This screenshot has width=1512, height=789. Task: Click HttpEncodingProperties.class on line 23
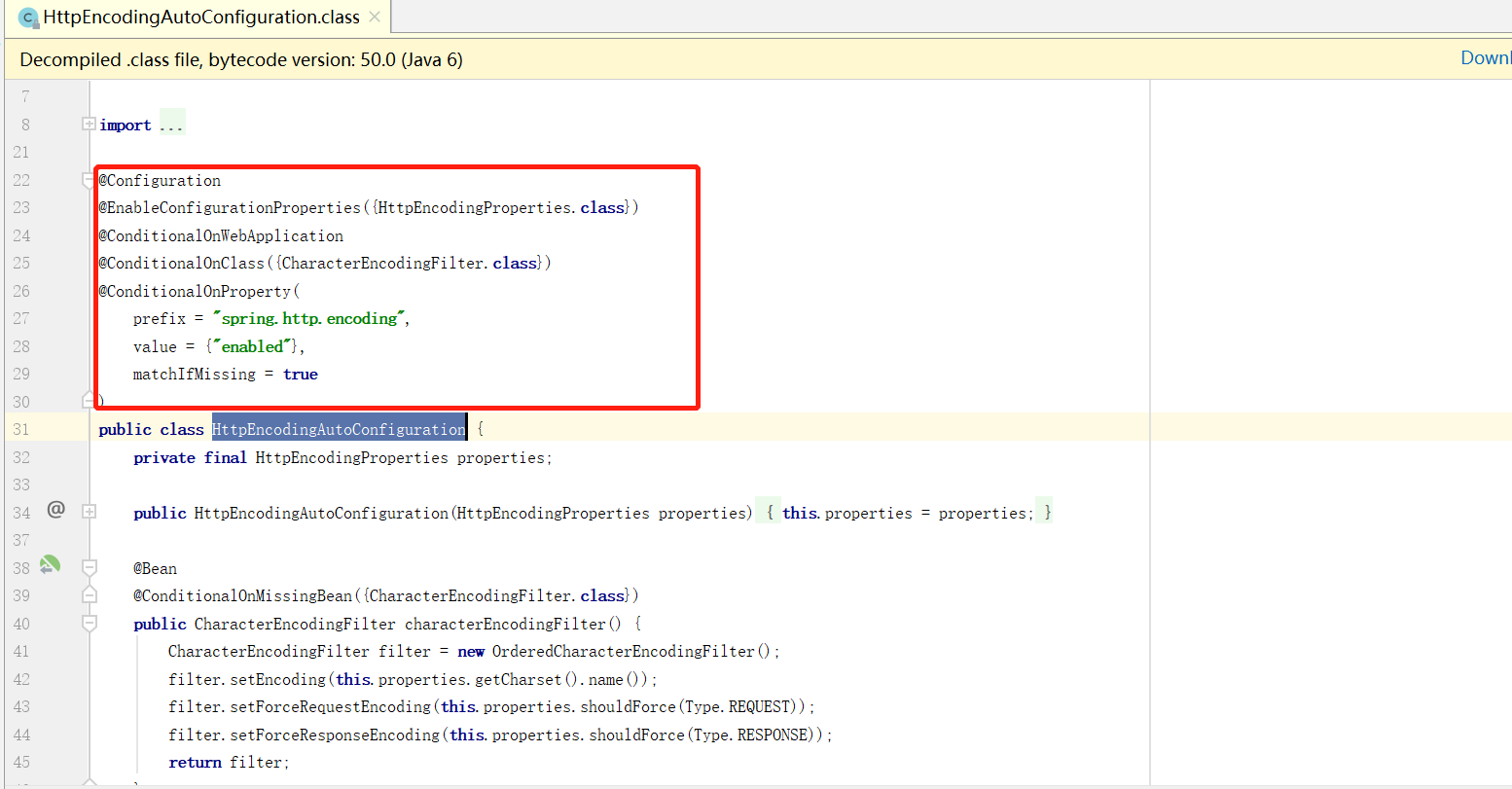pos(502,208)
